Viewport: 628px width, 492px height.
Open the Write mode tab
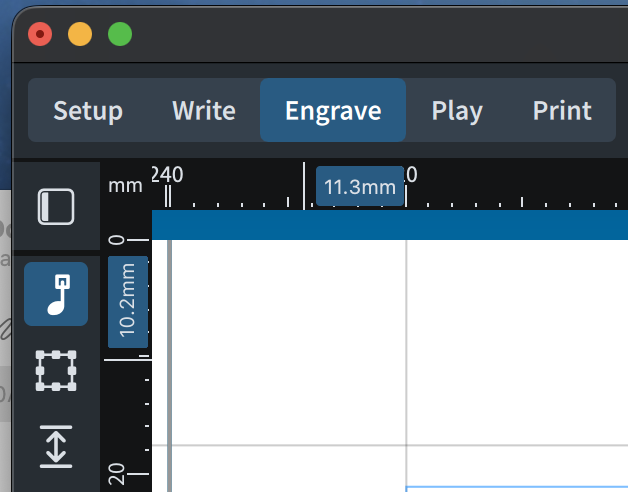click(203, 111)
